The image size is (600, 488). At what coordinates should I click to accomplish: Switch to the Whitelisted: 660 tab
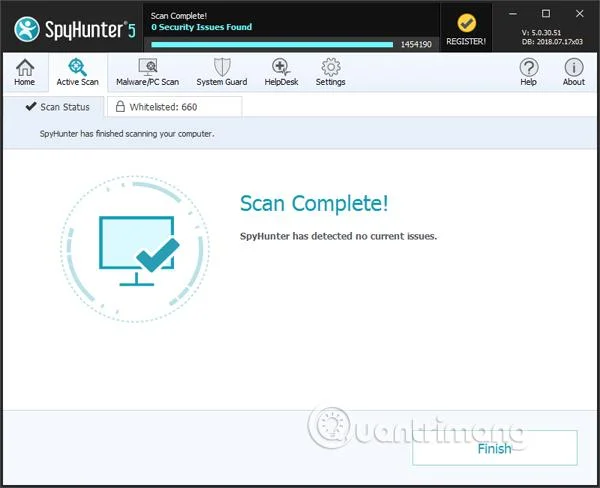tap(174, 107)
